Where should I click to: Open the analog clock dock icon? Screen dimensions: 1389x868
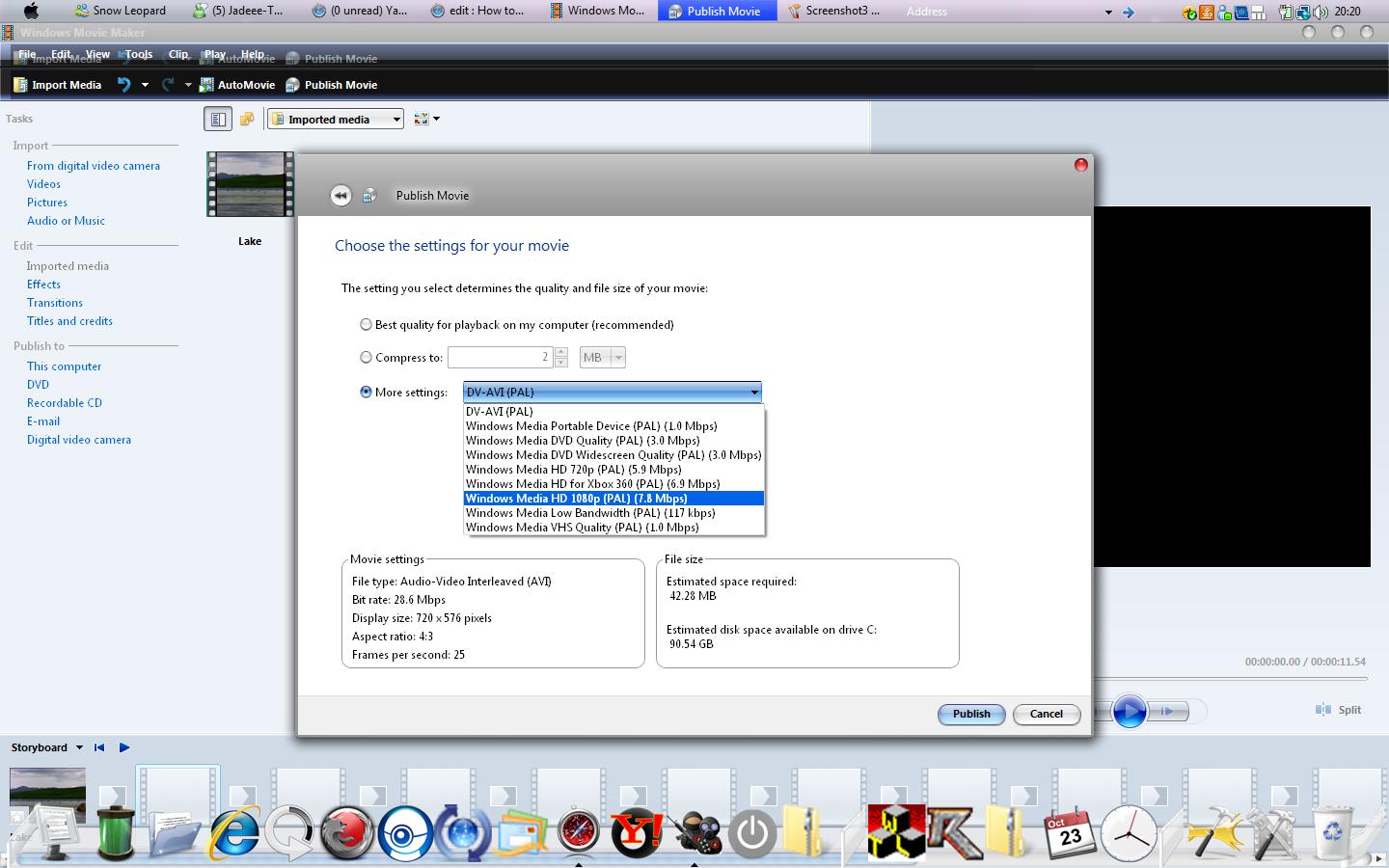(1129, 831)
